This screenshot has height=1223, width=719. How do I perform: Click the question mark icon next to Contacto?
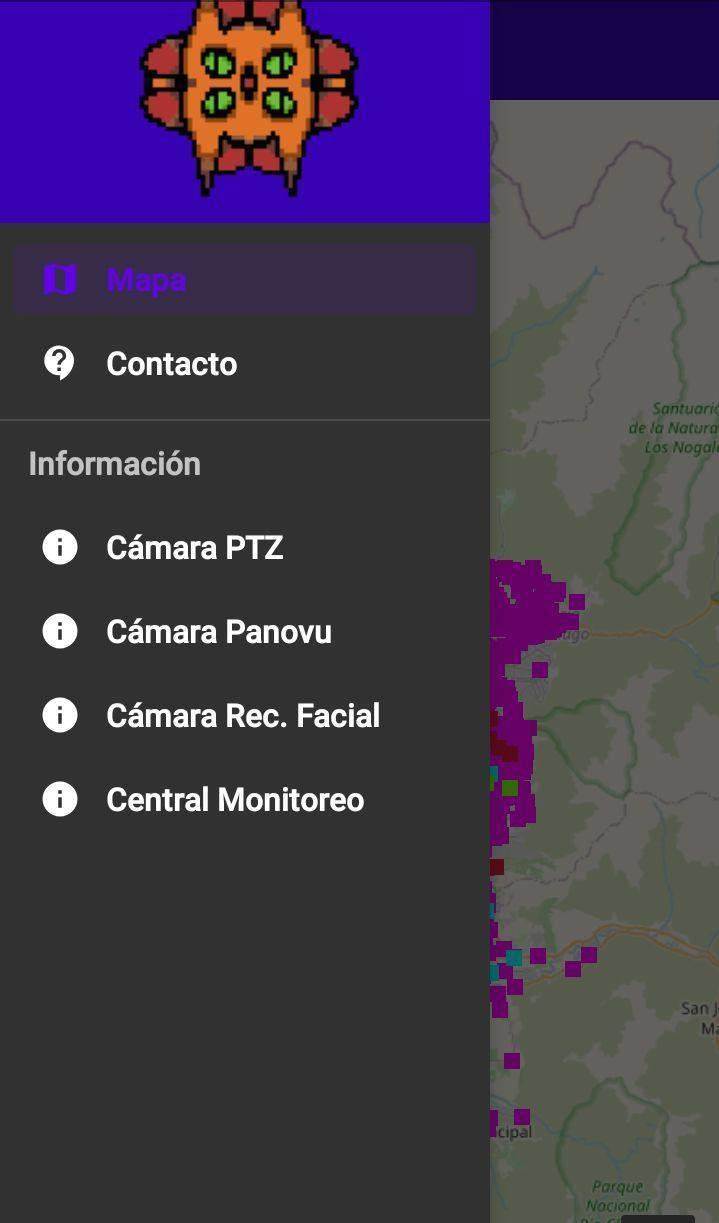click(60, 363)
